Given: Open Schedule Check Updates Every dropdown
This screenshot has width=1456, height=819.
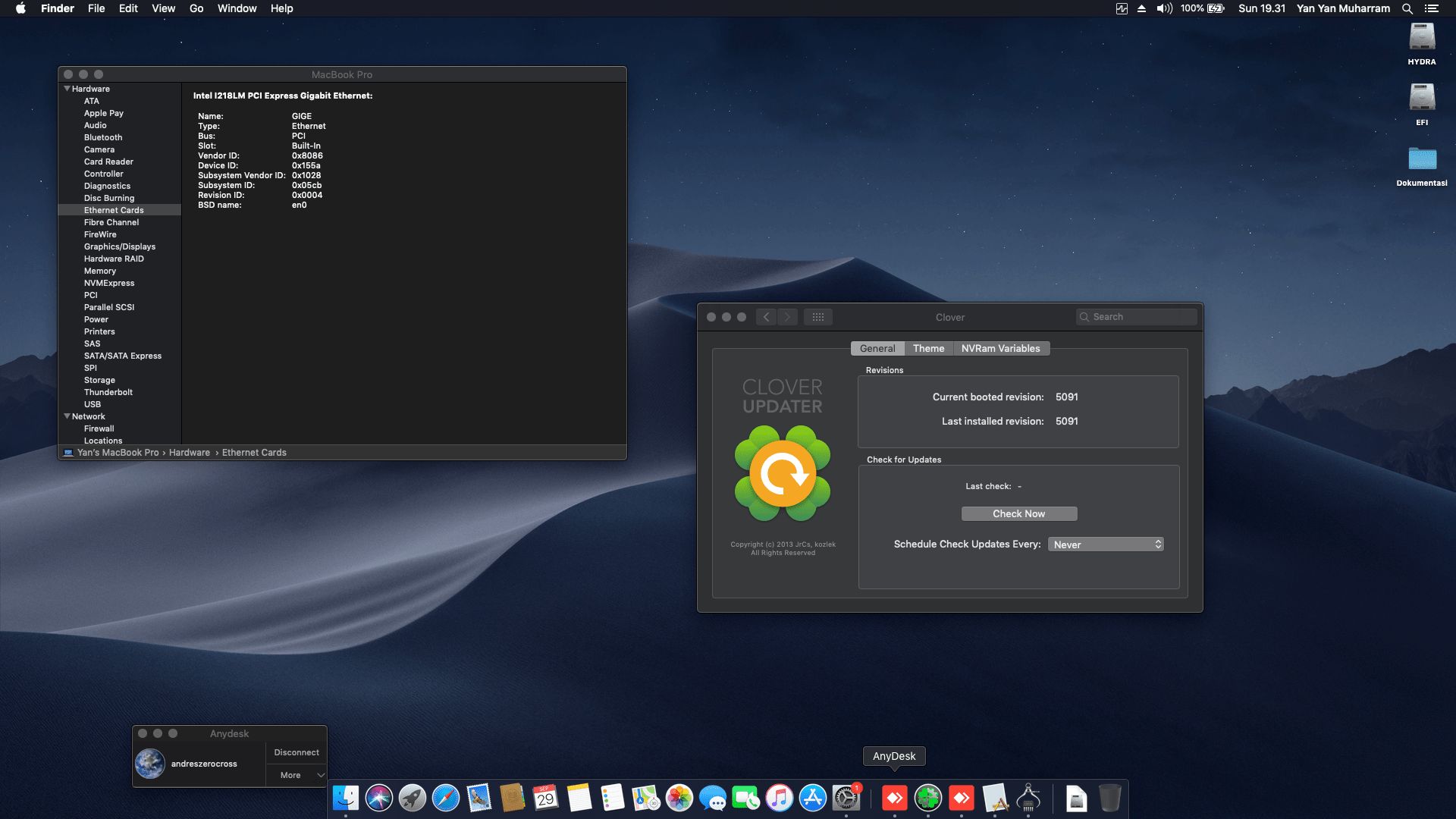Looking at the screenshot, I should [1106, 544].
